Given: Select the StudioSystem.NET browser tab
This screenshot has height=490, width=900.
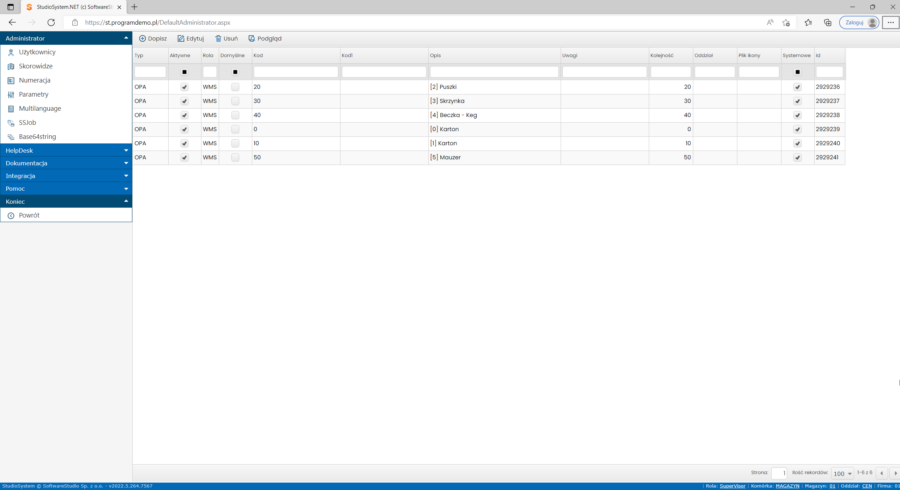Looking at the screenshot, I should (x=73, y=7).
